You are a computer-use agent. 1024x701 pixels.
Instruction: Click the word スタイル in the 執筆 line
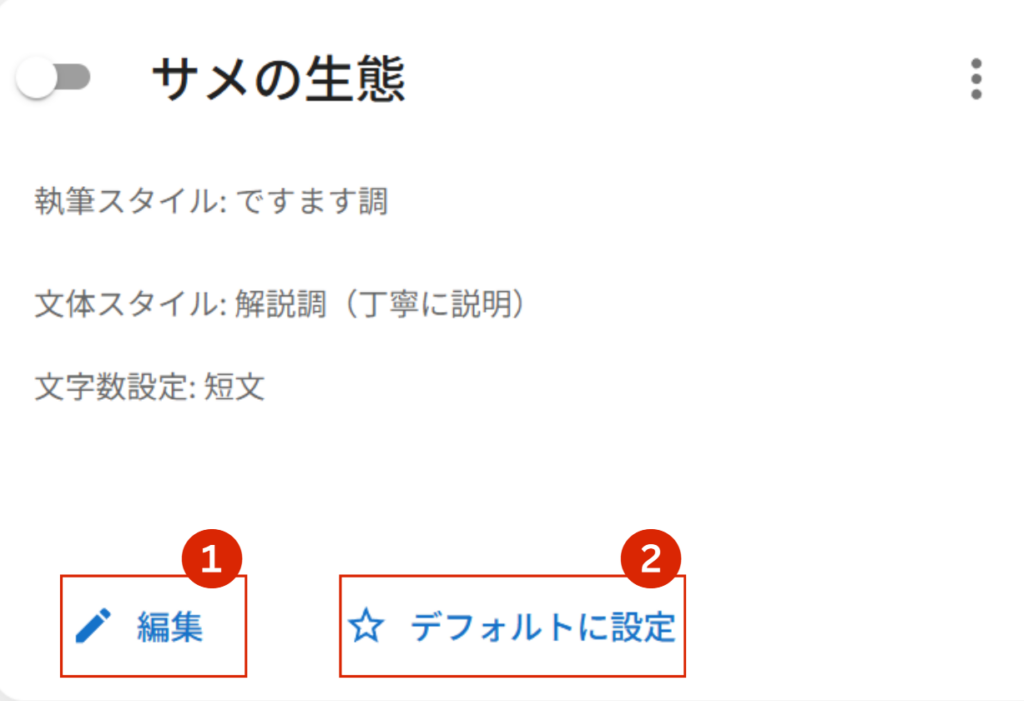[x=159, y=201]
